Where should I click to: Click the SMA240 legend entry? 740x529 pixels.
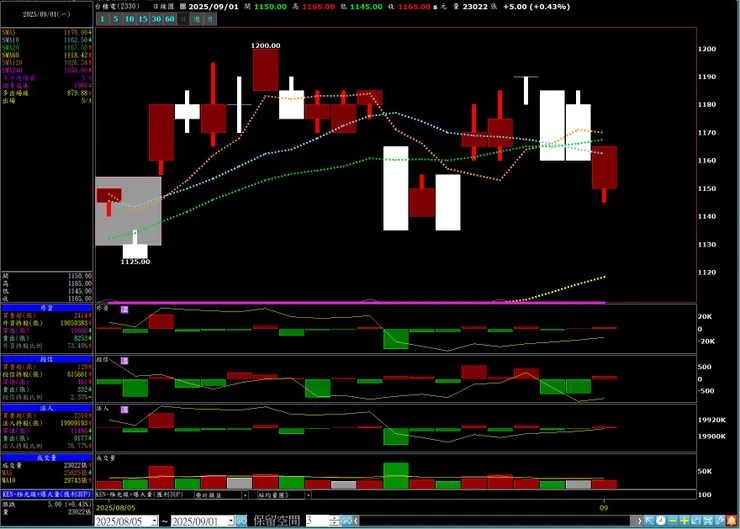tap(46, 70)
